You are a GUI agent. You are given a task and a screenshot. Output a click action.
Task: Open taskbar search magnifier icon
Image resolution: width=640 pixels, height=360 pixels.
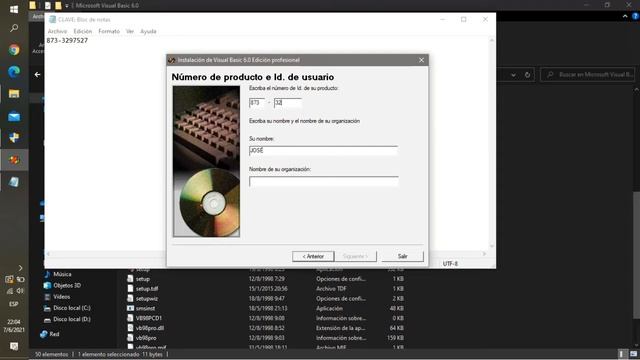(x=14, y=28)
